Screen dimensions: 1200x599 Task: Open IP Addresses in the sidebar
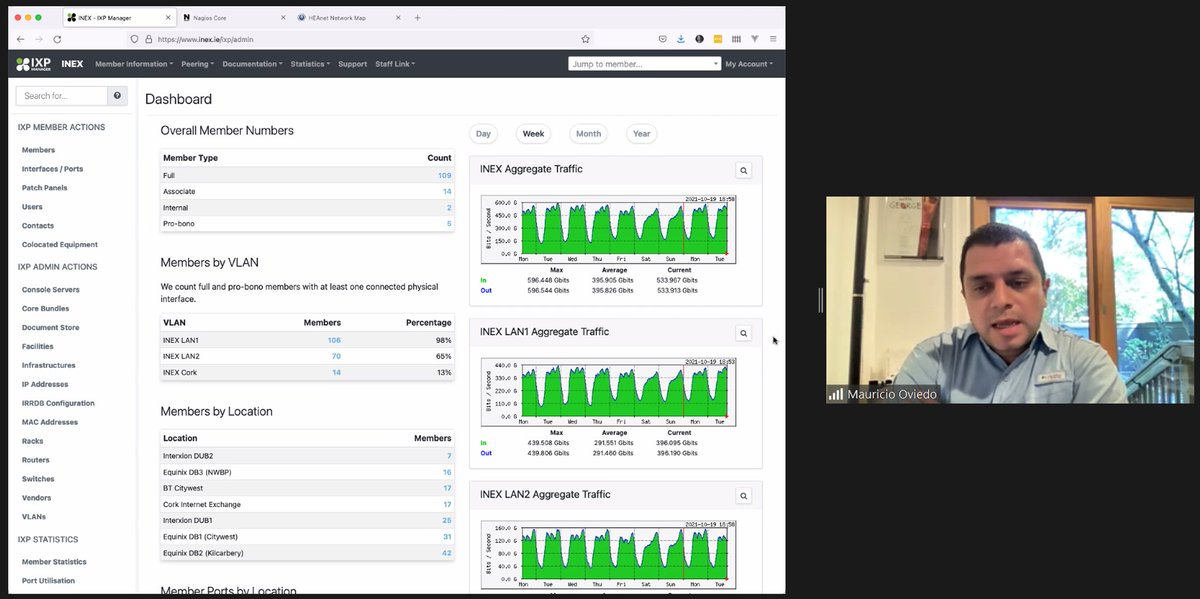coord(45,384)
